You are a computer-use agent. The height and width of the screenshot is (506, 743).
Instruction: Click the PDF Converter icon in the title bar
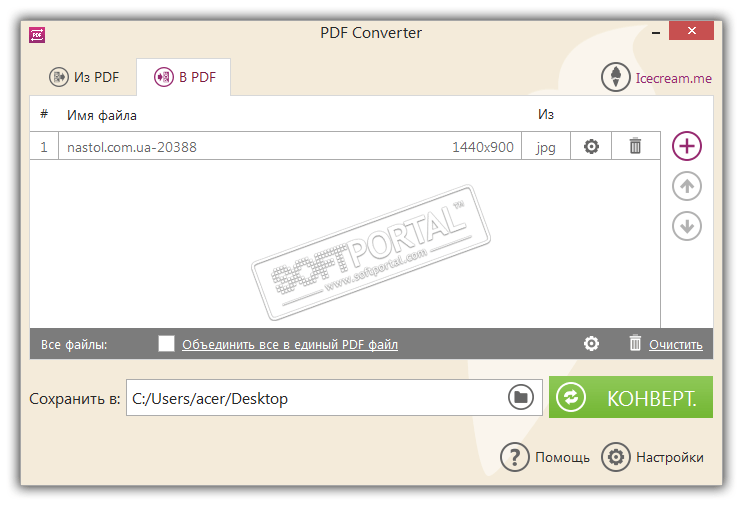click(37, 35)
